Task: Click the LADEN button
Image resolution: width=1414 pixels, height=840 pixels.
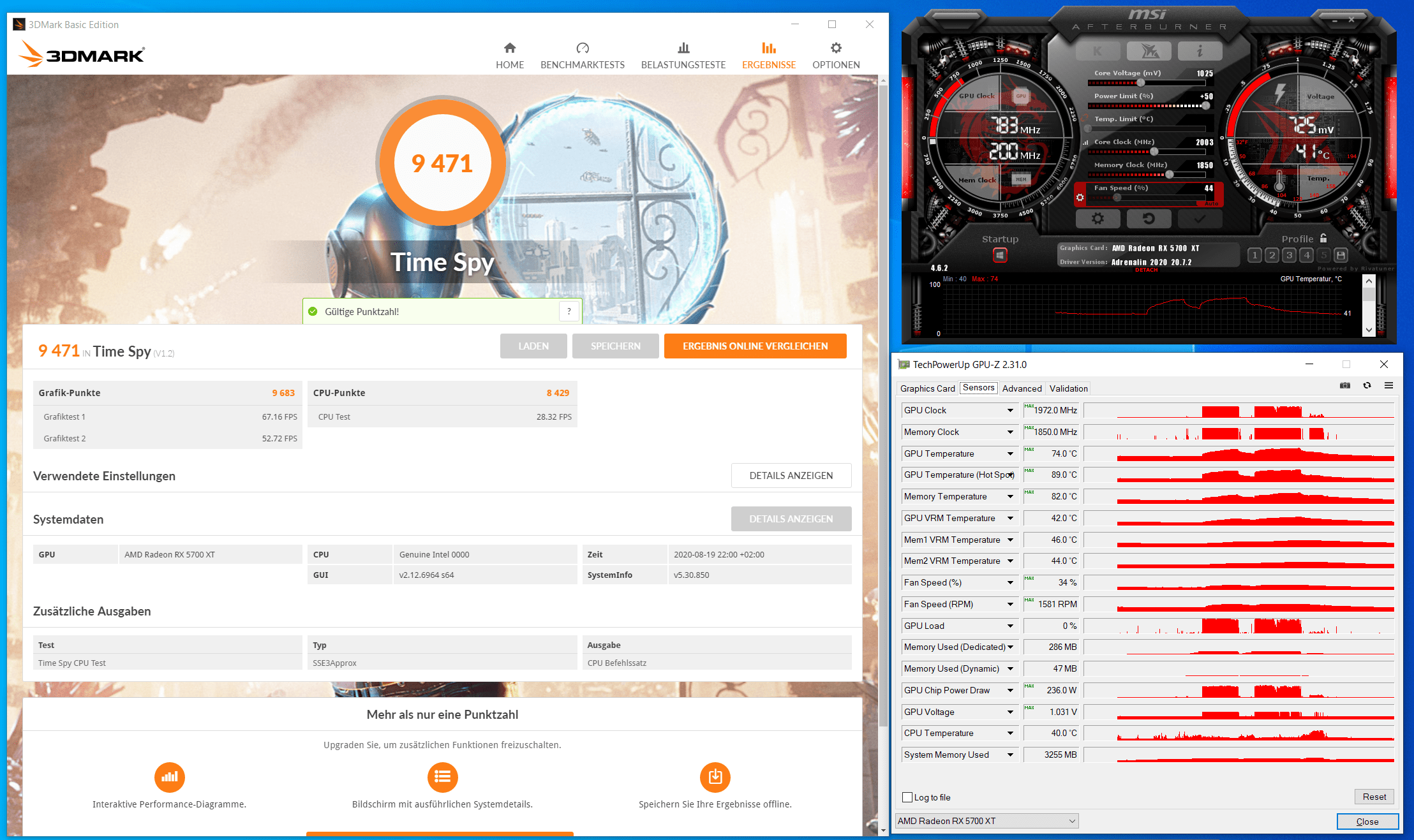Action: pyautogui.click(x=533, y=346)
